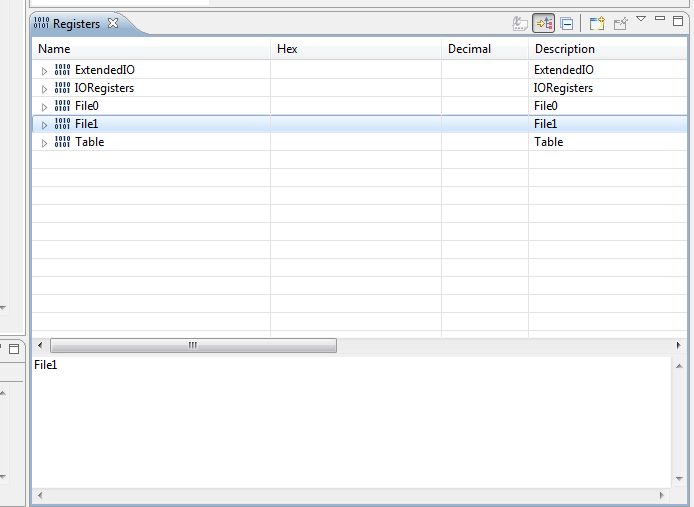Expand the IORegisters tree node

tap(44, 89)
